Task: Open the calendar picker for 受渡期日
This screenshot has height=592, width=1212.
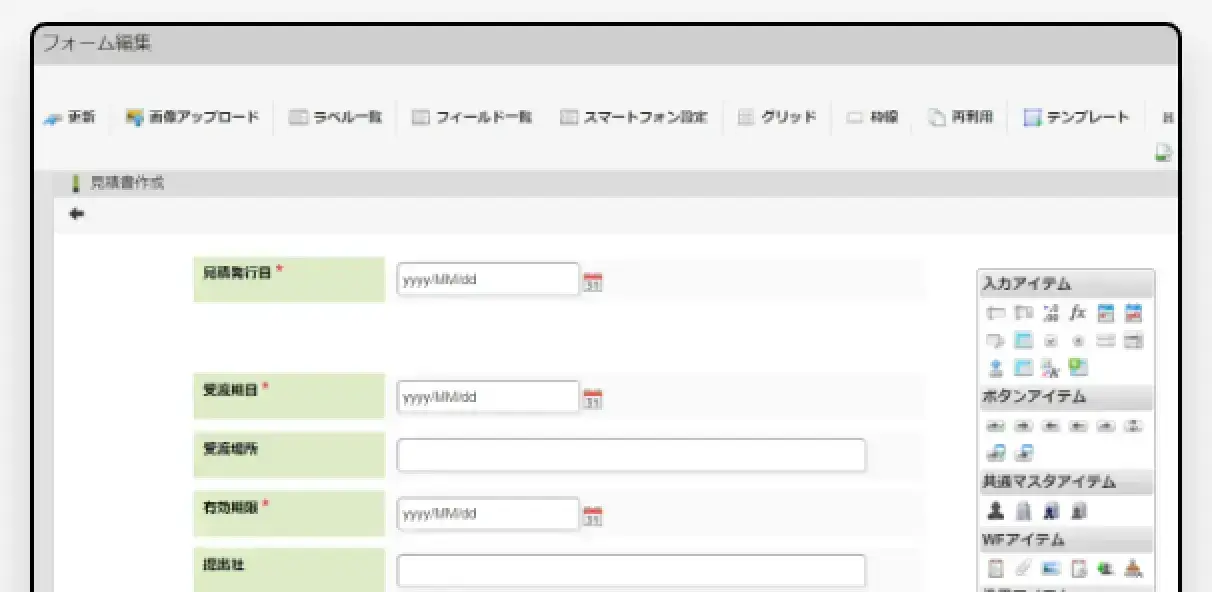Action: [593, 398]
